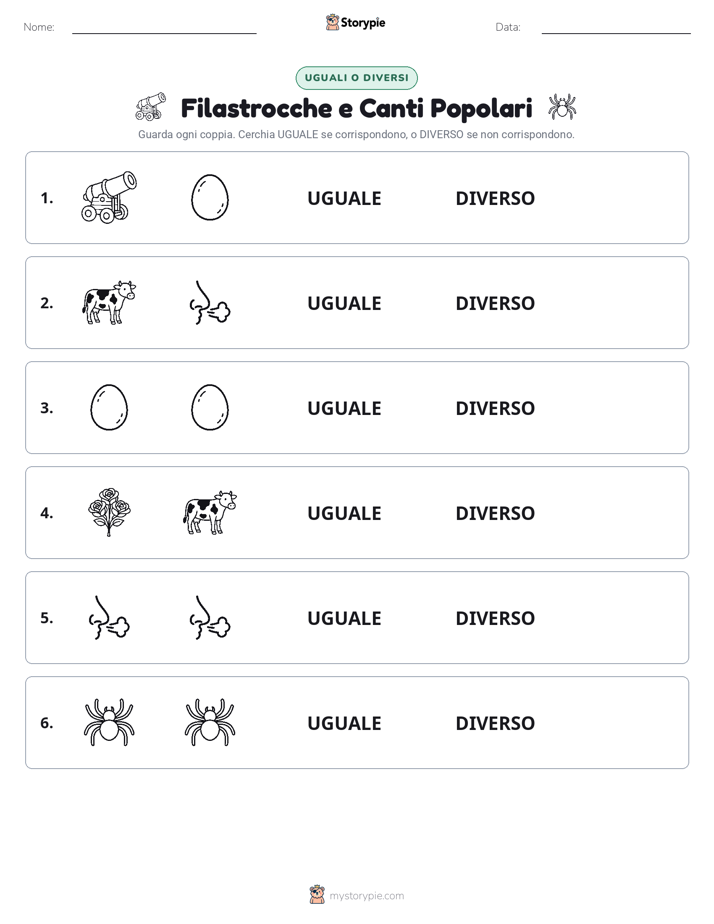The image size is (714, 924).
Task: Click the roses bouquet icon in row 4
Action: [x=109, y=512]
